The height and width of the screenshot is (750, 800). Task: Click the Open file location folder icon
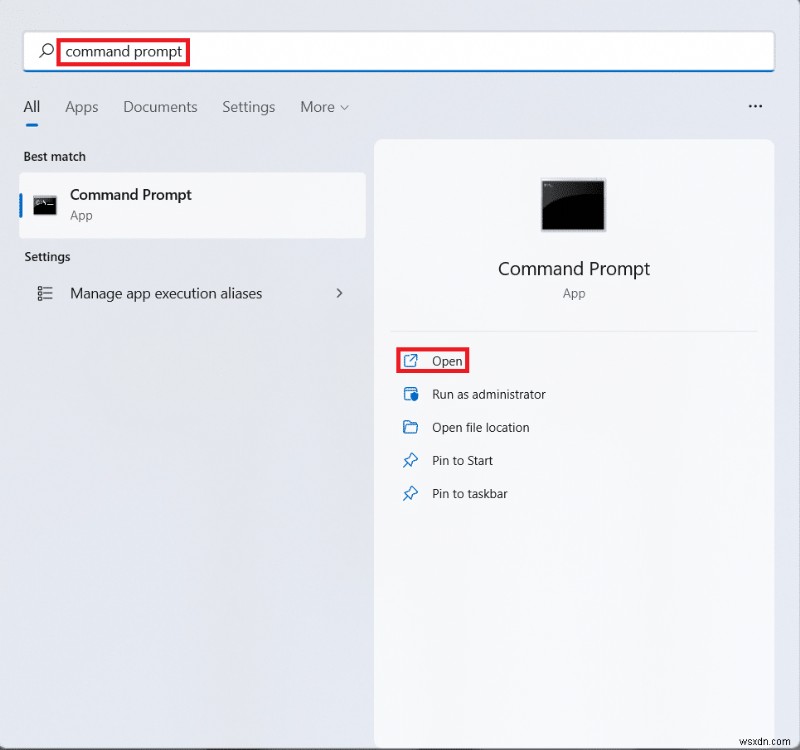point(411,427)
